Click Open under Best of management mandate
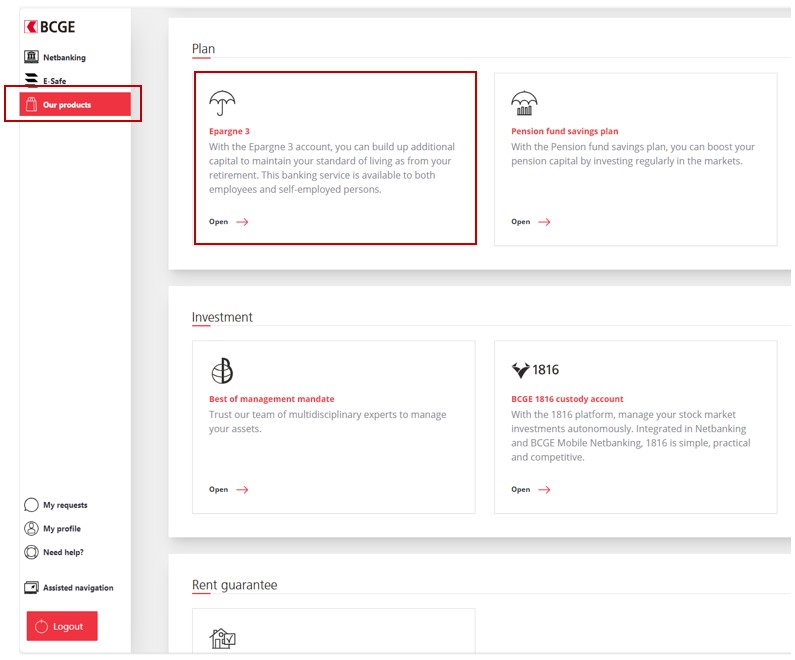Image resolution: width=795 pixels, height=660 pixels. coord(219,489)
